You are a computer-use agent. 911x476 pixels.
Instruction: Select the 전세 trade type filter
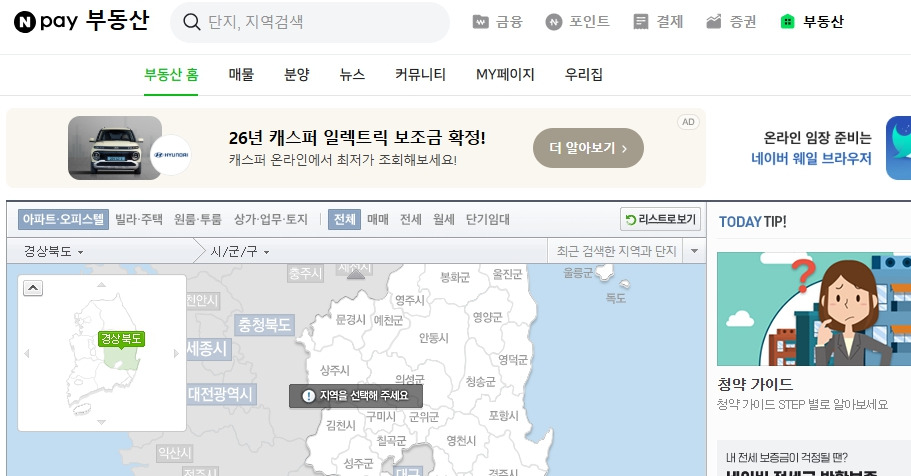(411, 219)
